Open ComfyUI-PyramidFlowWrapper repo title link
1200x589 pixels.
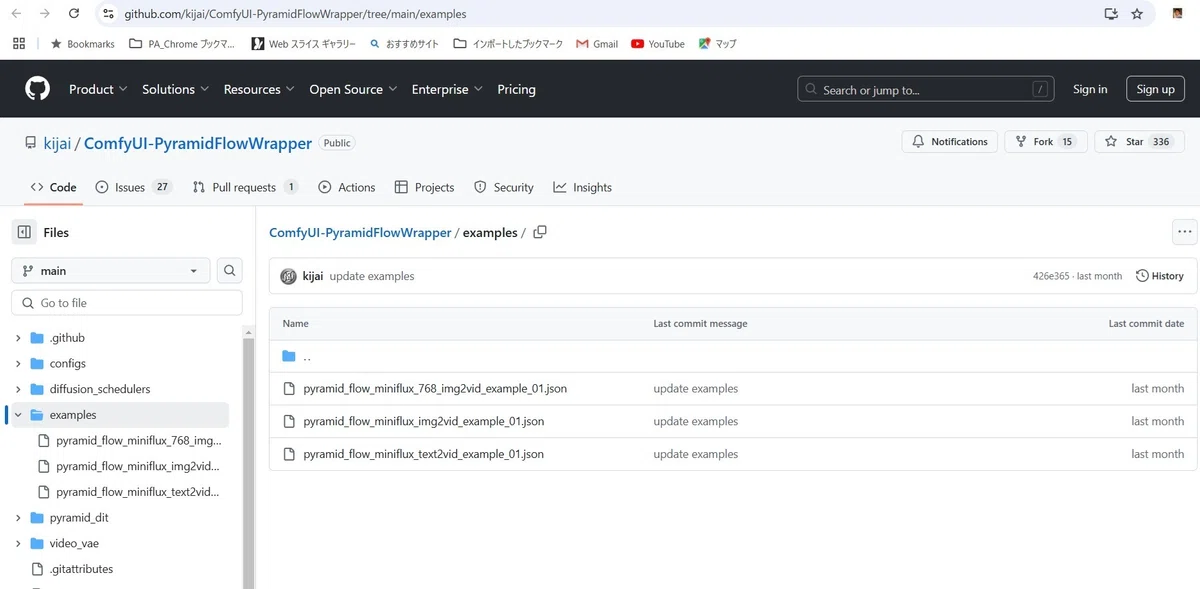(198, 143)
